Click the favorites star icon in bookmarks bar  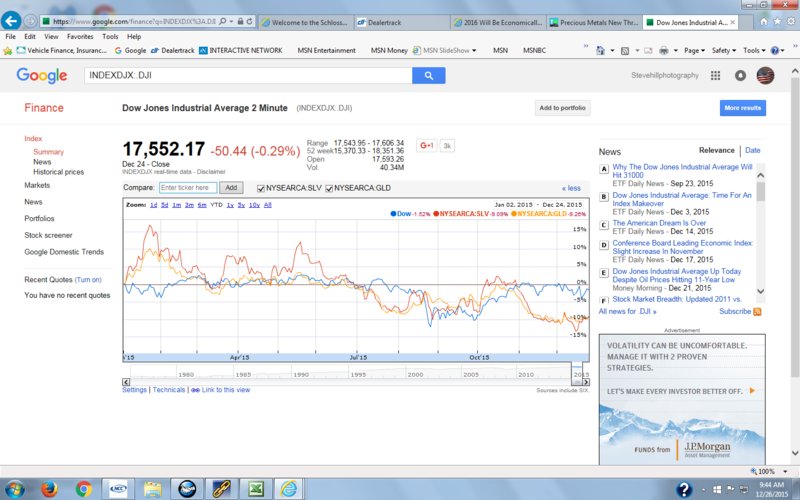pos(8,51)
